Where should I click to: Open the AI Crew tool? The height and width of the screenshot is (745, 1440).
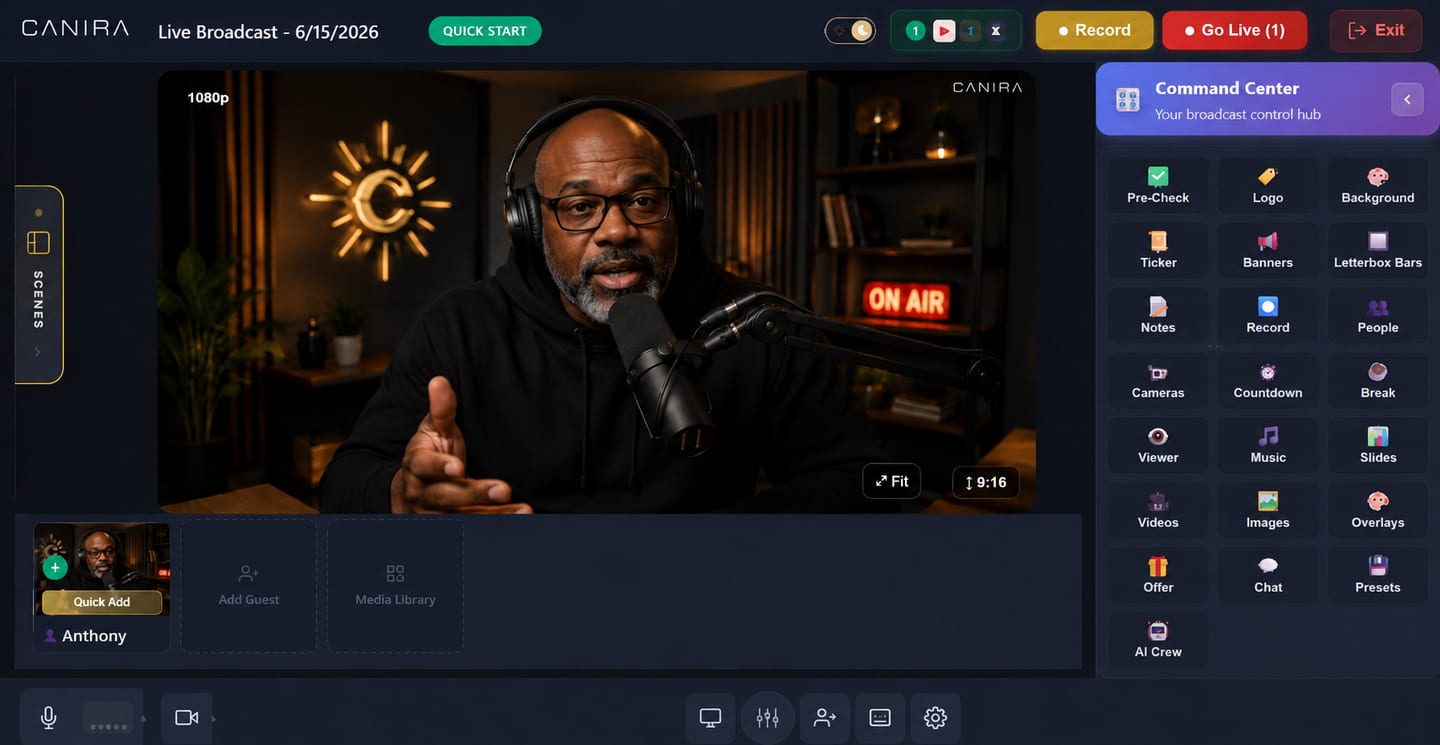[1158, 640]
